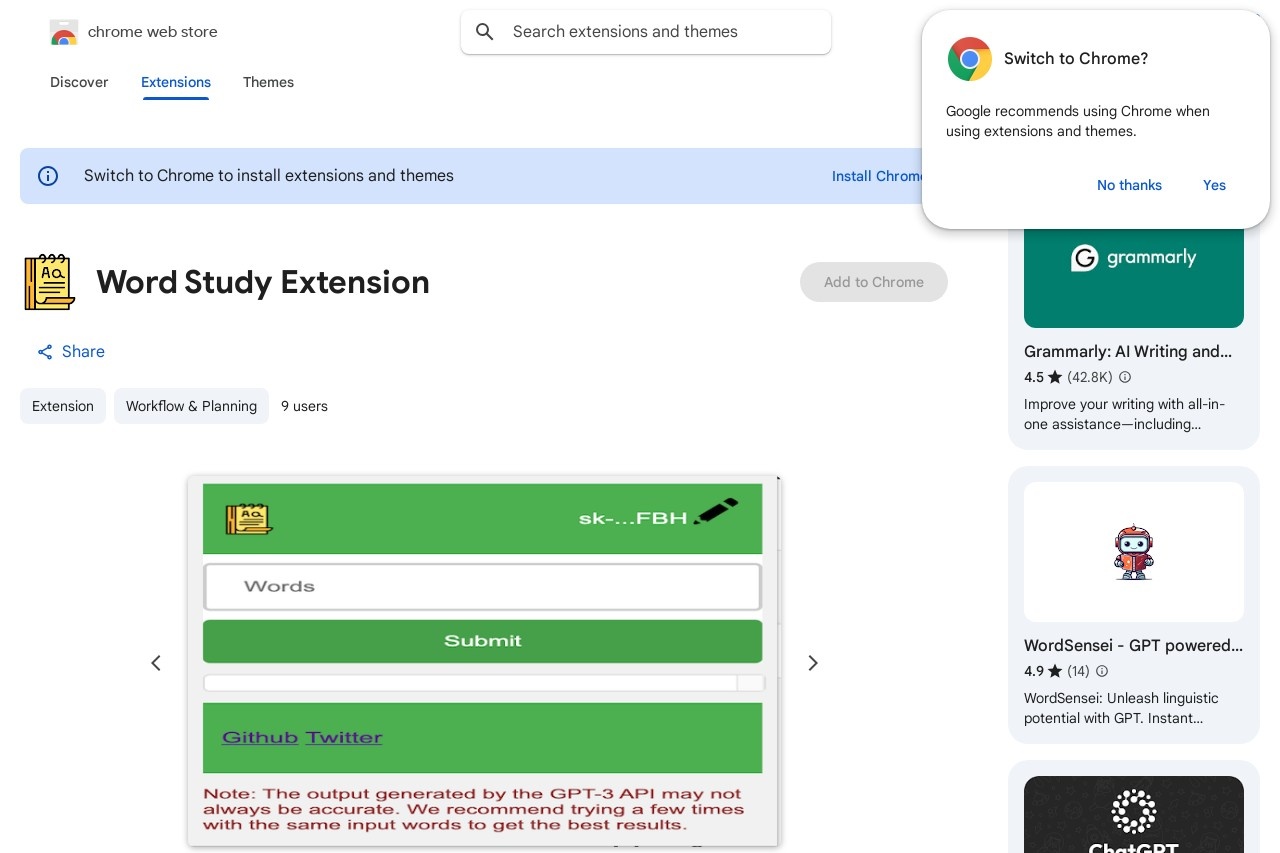Open the Discover tab

[x=79, y=82]
